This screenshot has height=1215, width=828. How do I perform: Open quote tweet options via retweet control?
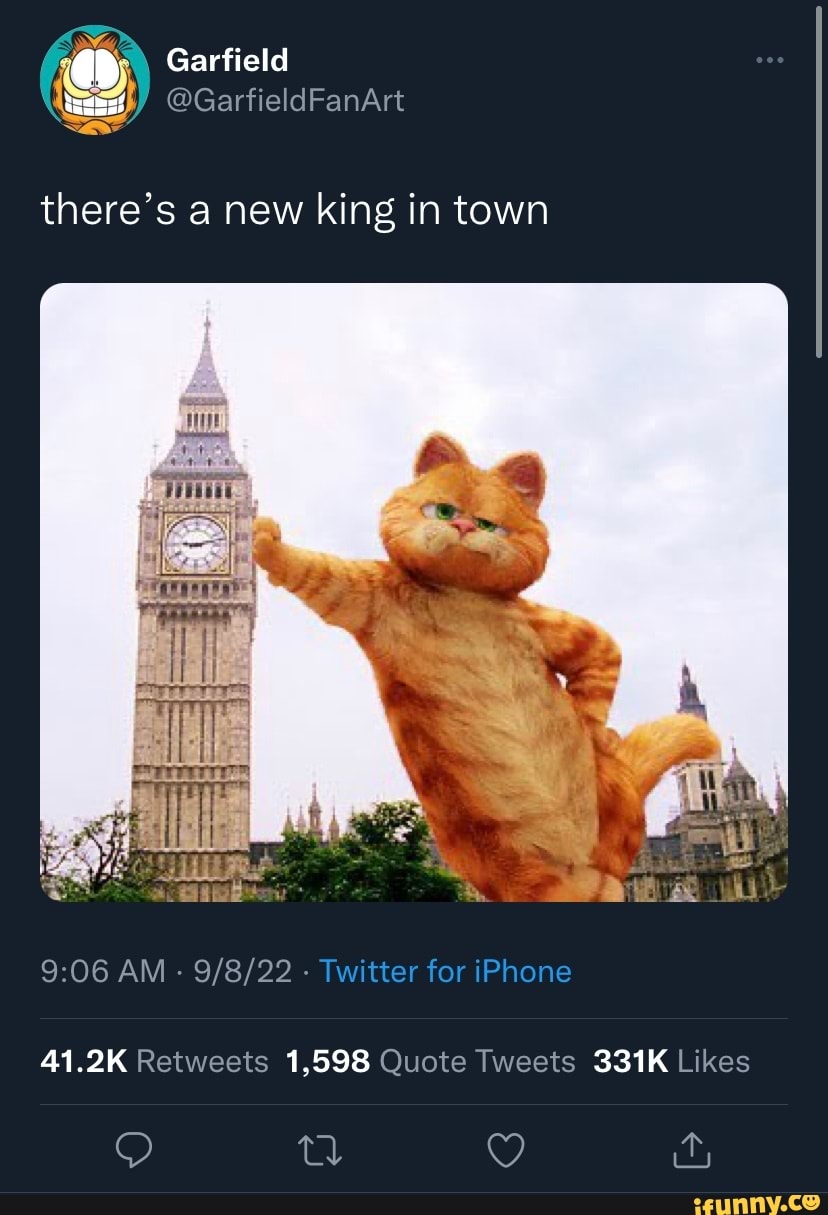point(320,1149)
